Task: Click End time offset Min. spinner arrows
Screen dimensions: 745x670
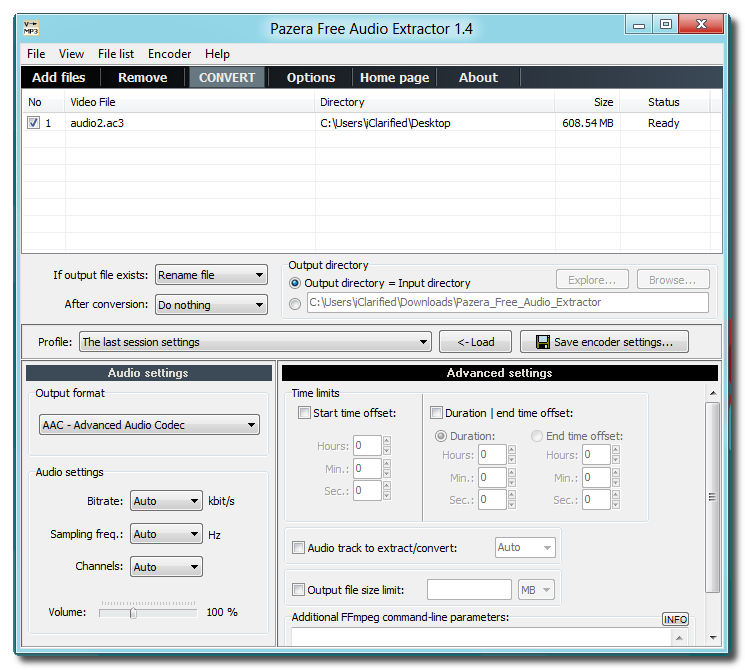Action: (616, 478)
